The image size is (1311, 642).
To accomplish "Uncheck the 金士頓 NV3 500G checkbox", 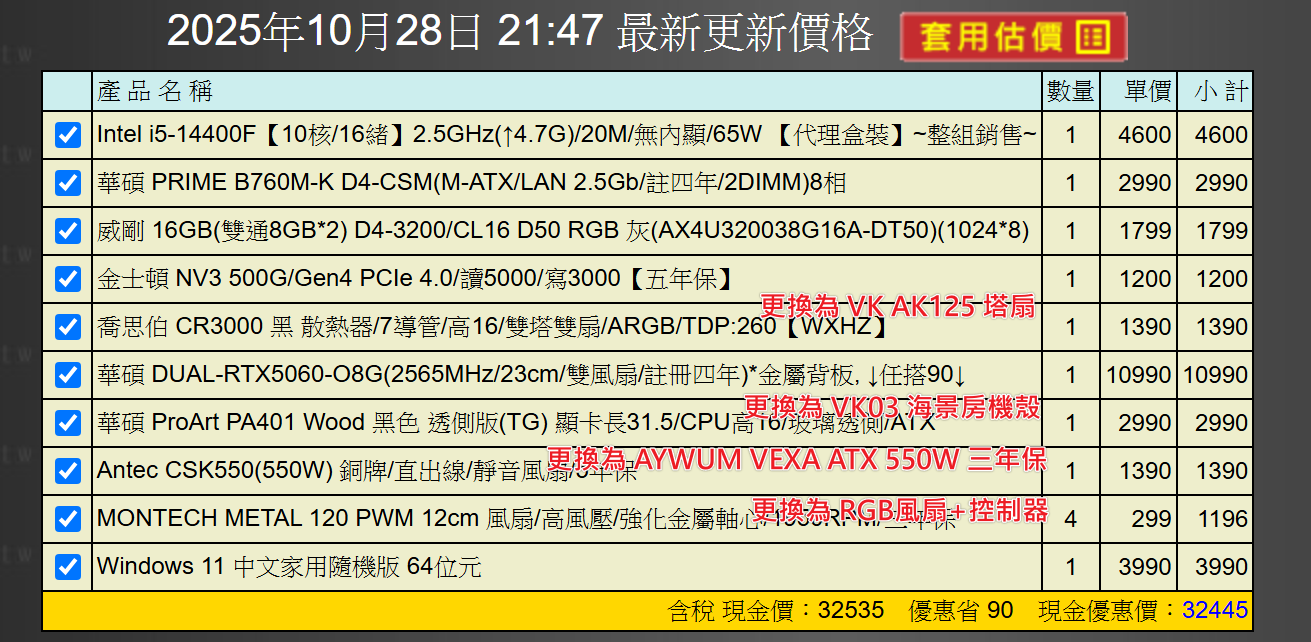I will coord(67,279).
